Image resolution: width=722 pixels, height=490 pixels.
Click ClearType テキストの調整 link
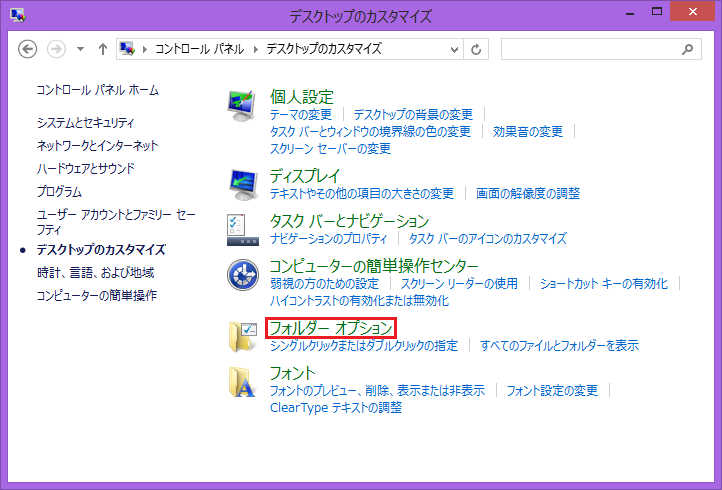click(x=335, y=407)
